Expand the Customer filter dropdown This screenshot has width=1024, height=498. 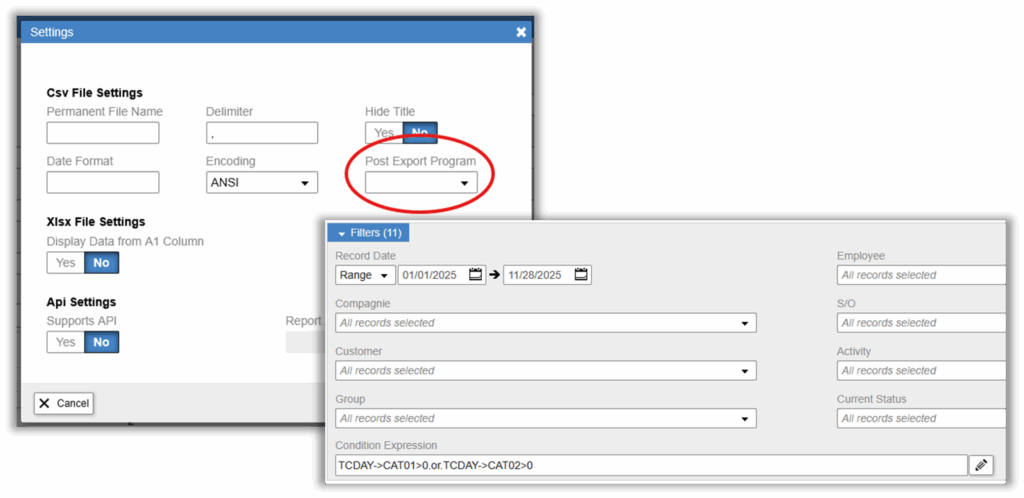pos(545,371)
